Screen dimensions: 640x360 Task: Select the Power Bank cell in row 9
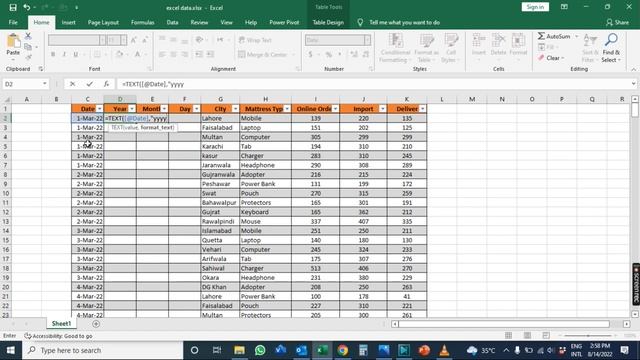pos(265,184)
